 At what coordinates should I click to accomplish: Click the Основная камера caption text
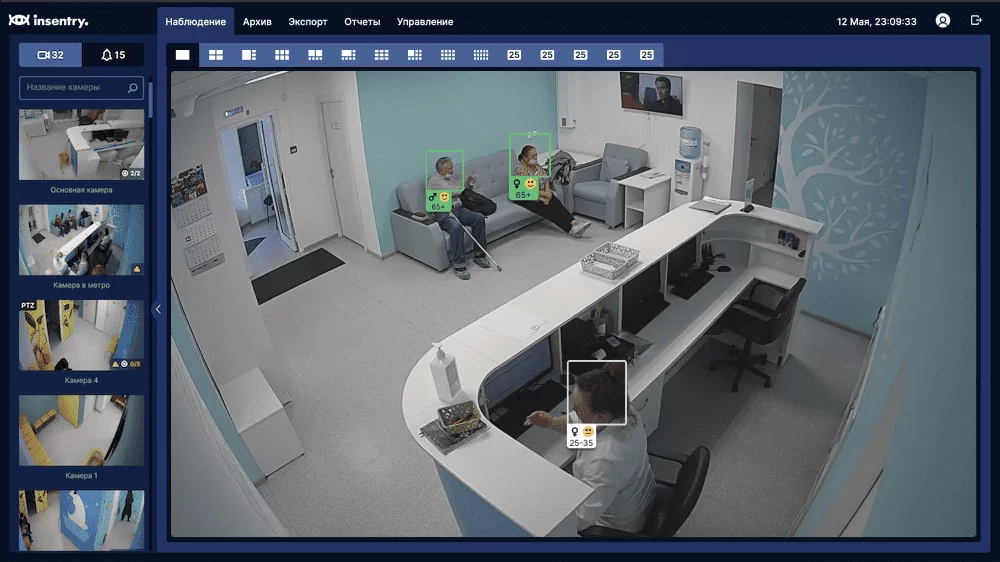[x=82, y=190]
